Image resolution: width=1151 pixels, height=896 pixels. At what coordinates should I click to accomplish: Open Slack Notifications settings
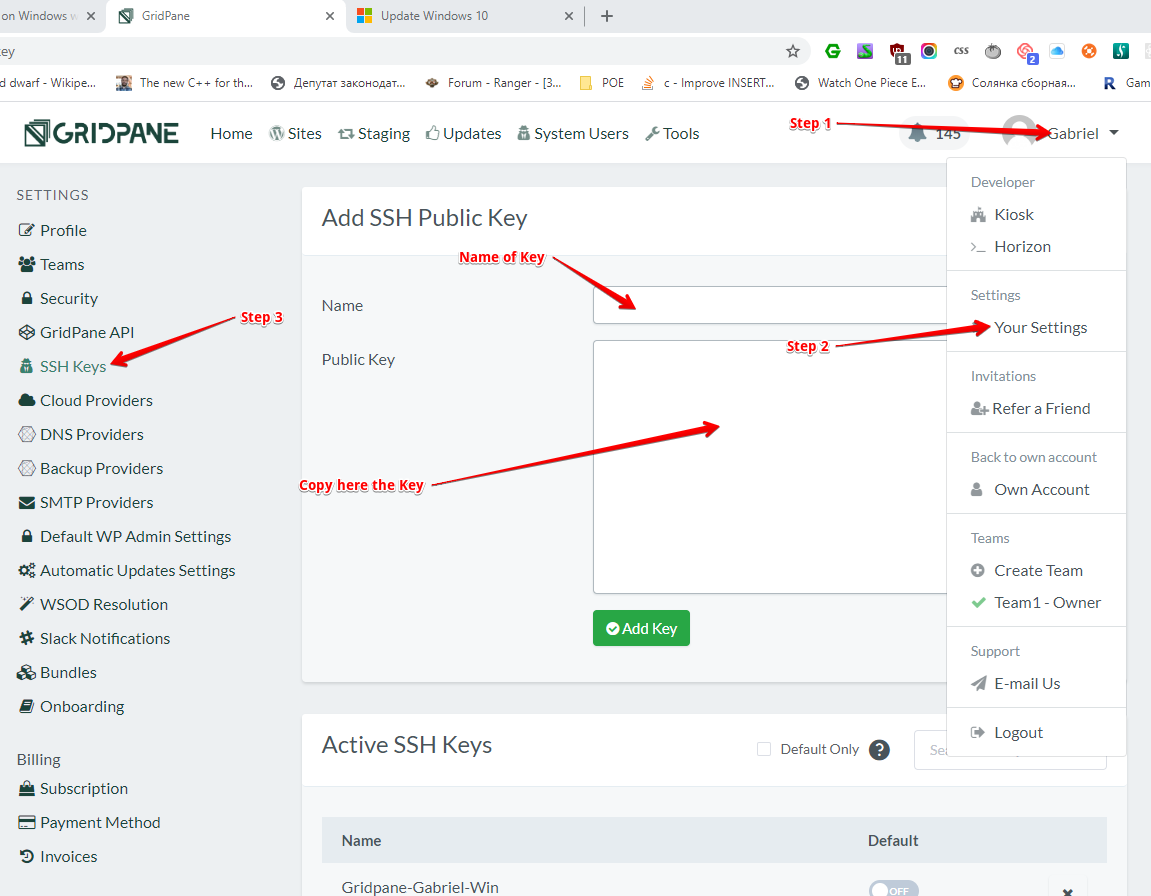pyautogui.click(x=104, y=638)
